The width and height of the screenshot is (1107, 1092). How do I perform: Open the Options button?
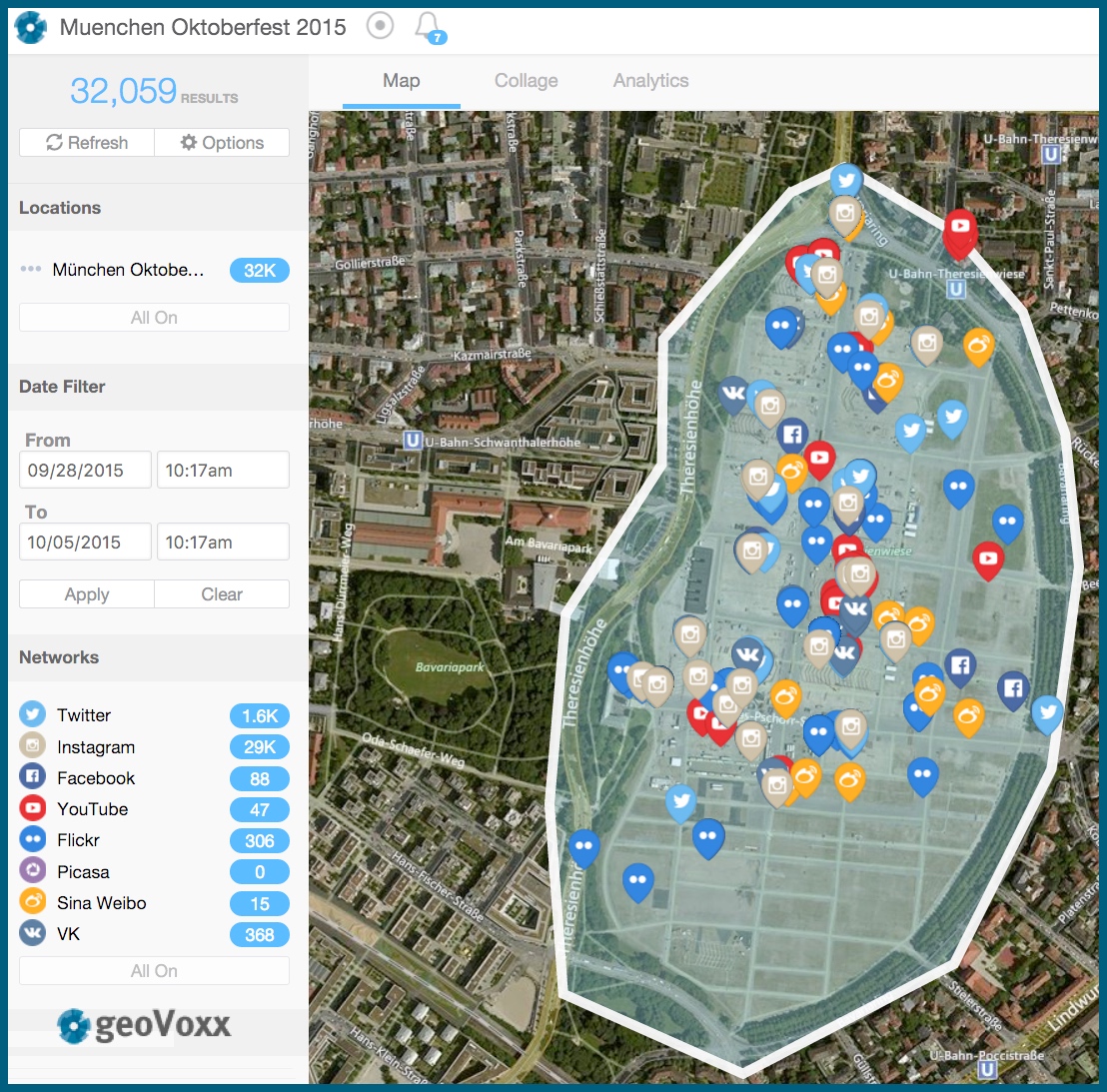222,142
